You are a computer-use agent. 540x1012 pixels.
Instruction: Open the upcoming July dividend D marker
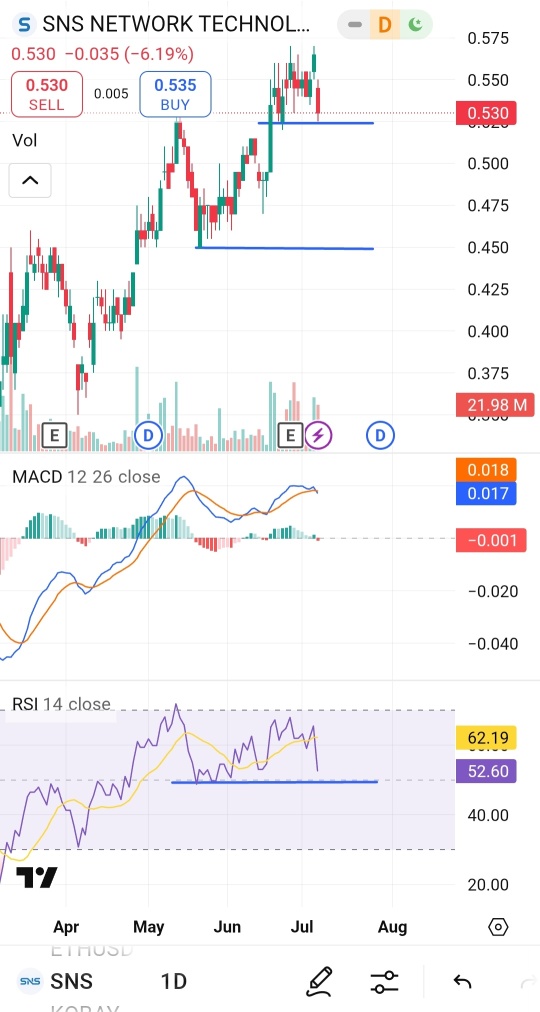click(x=380, y=436)
